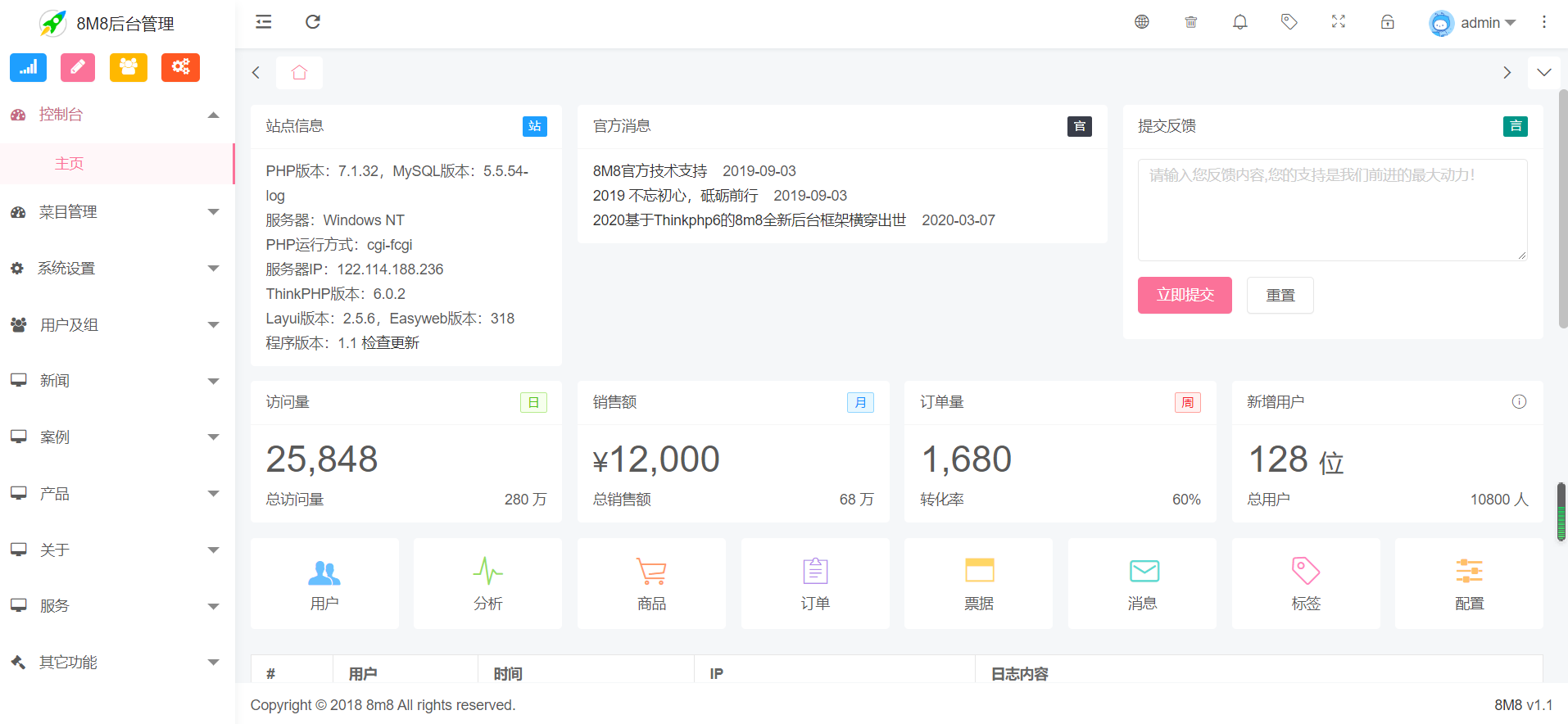Click the orange gears quick button
This screenshot has height=724, width=1568.
pos(180,67)
